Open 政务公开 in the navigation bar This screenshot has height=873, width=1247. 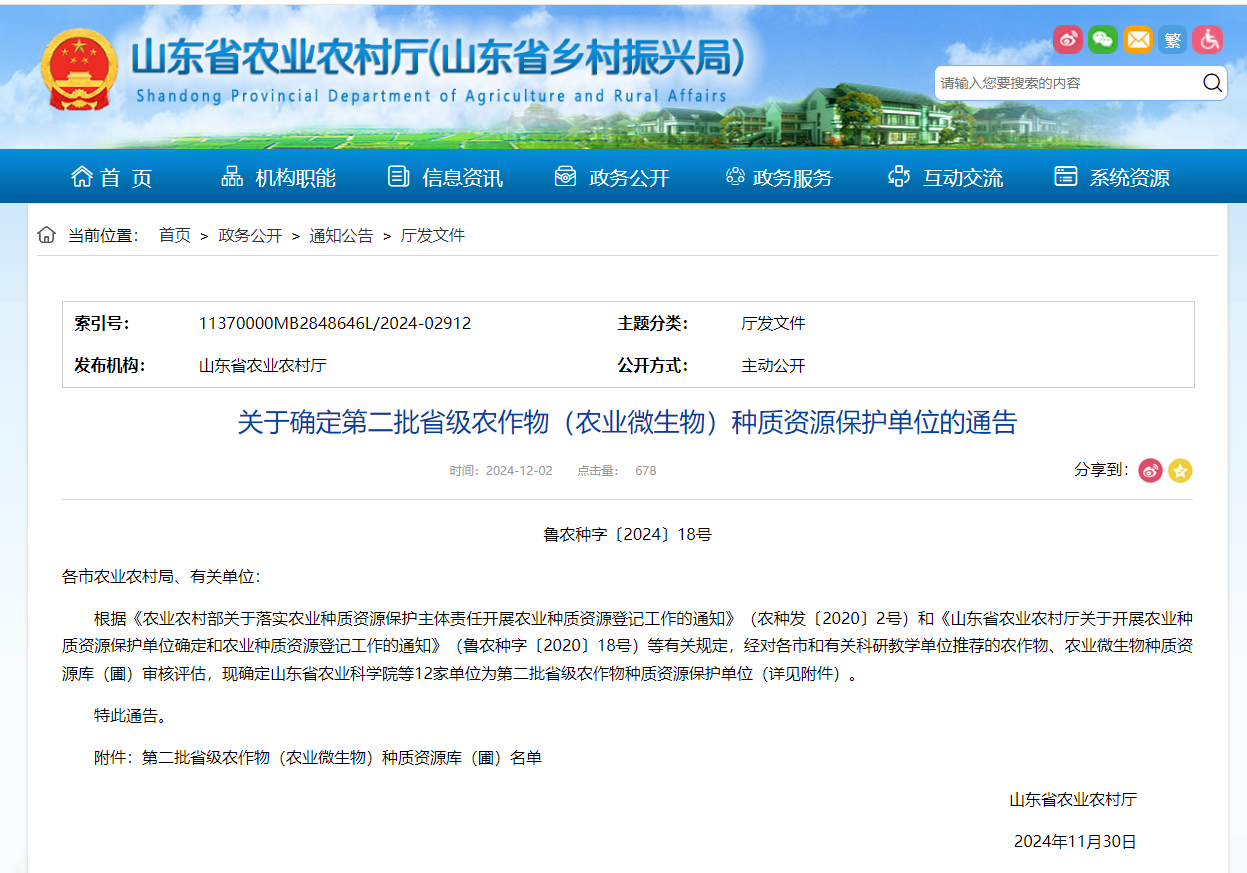tap(612, 178)
